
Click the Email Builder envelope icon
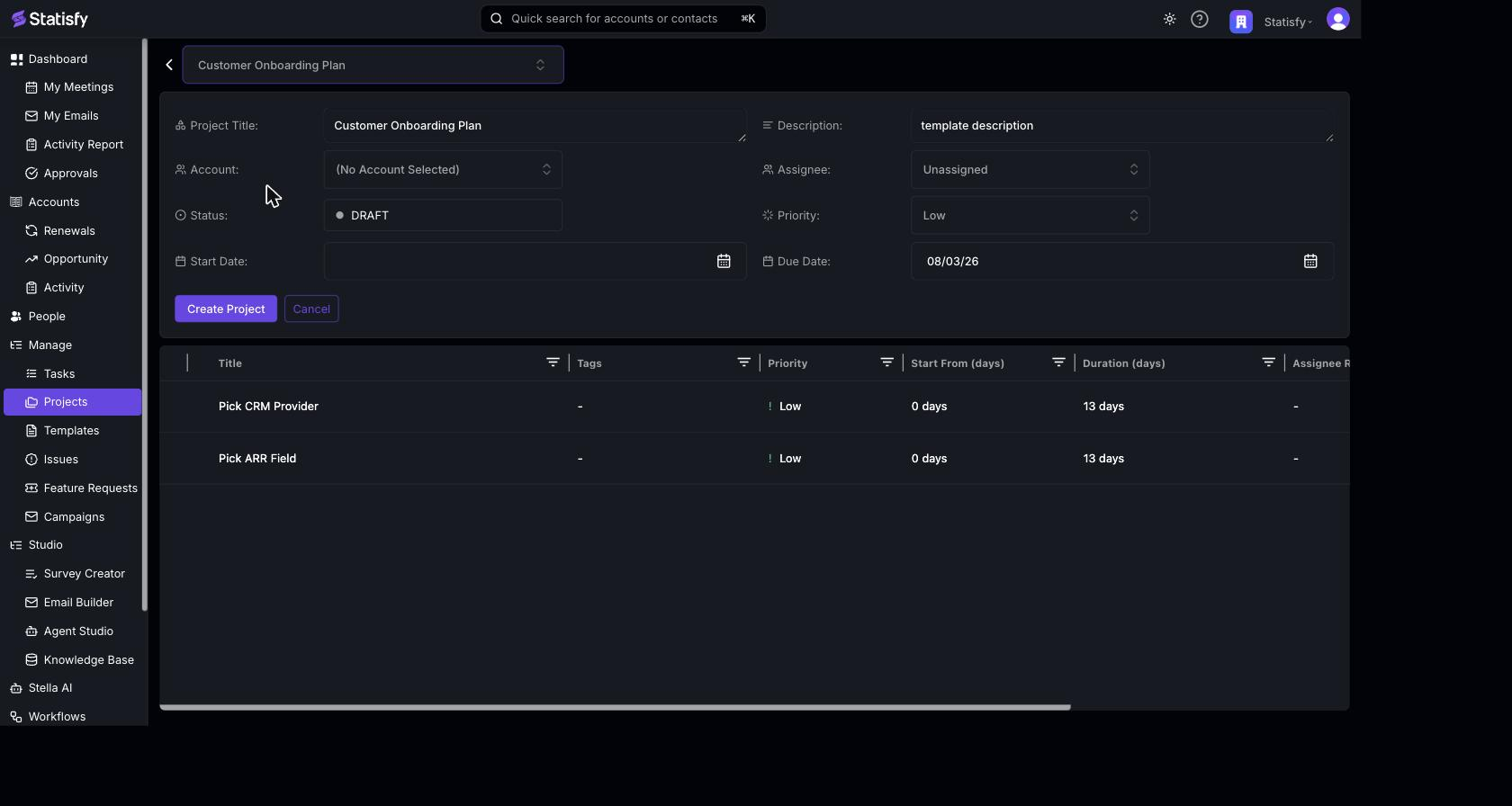[x=31, y=603]
